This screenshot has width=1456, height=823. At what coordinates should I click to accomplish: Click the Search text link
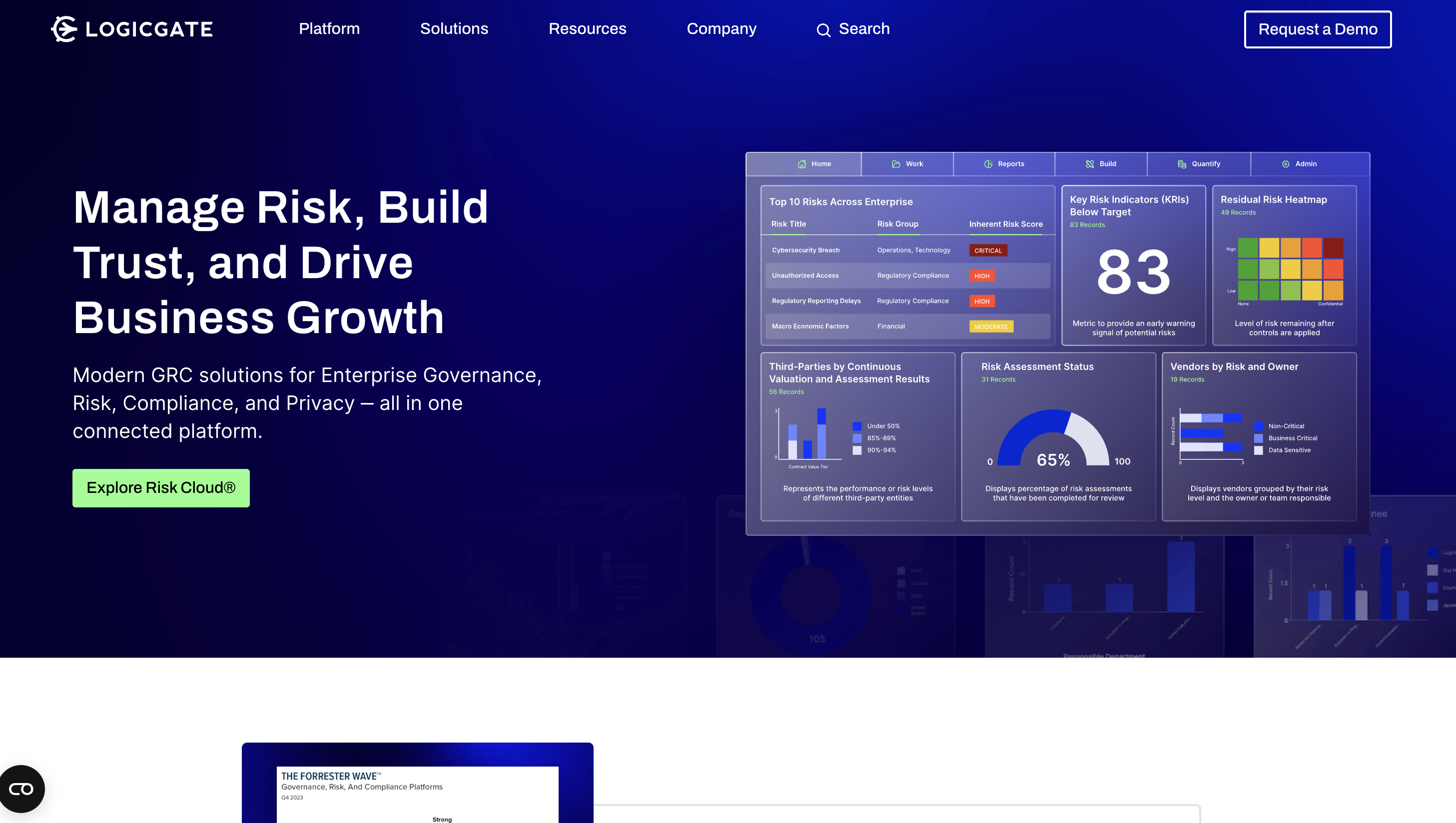pyautogui.click(x=864, y=29)
